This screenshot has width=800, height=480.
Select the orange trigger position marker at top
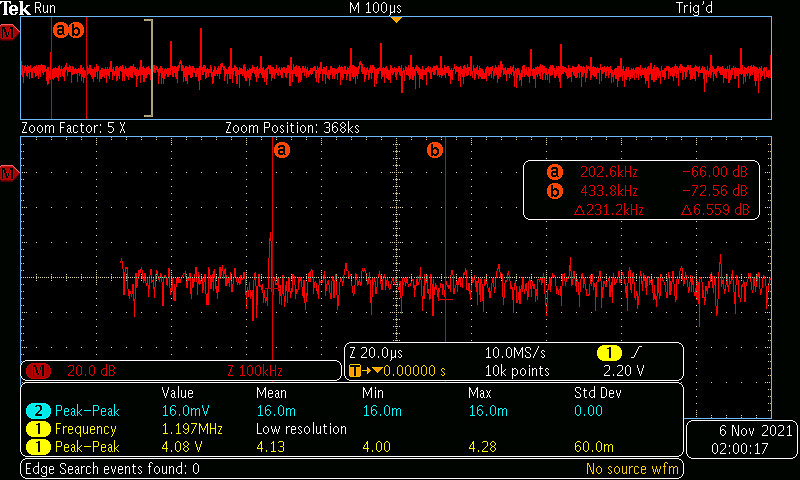tap(396, 20)
